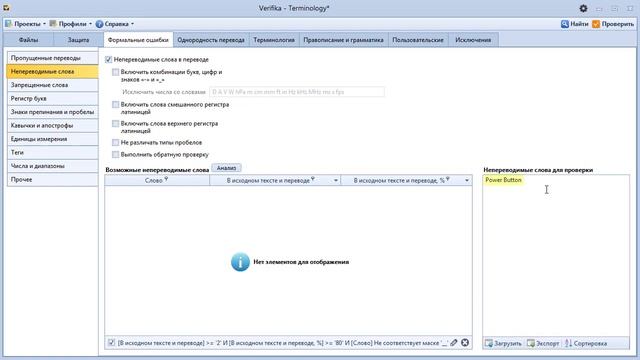Select Единицы измерения in sidebar
The width and height of the screenshot is (640, 360).
tap(53, 139)
